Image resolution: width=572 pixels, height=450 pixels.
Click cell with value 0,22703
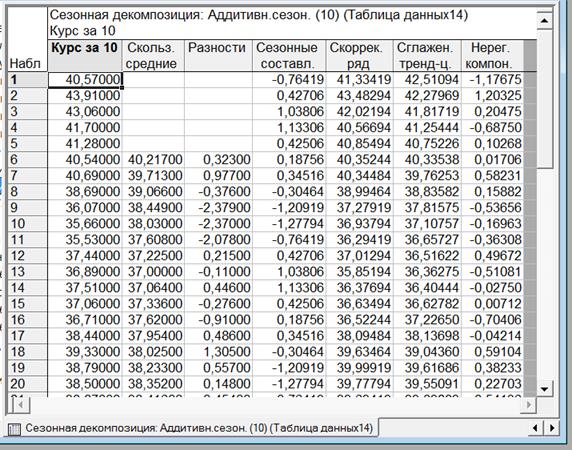(492, 384)
